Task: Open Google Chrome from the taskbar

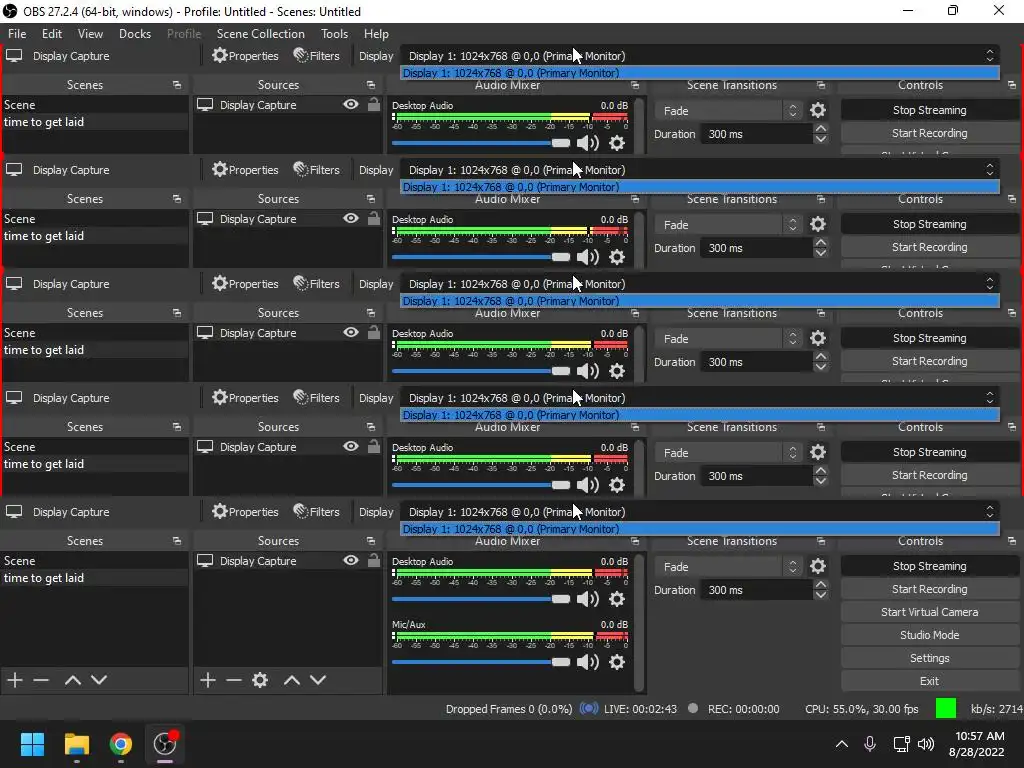Action: click(121, 744)
